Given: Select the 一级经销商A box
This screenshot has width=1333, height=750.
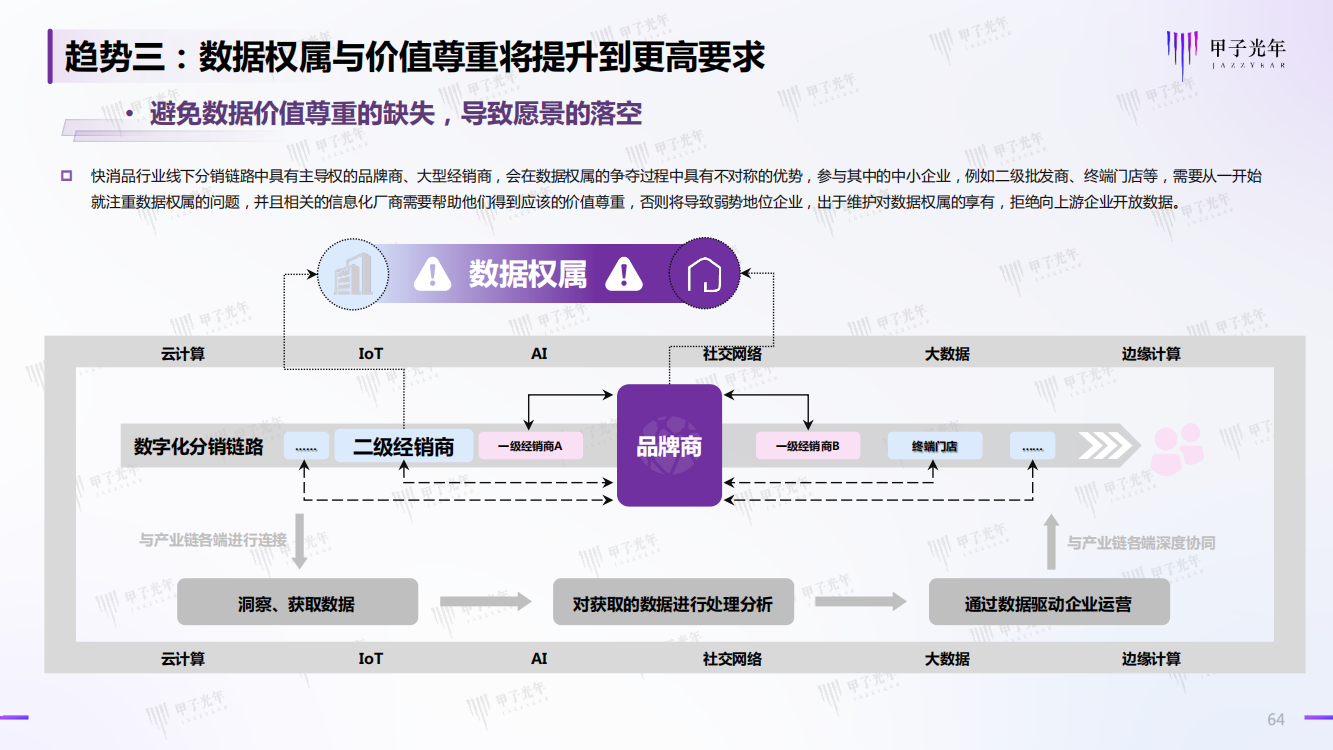Looking at the screenshot, I should pos(530,446).
